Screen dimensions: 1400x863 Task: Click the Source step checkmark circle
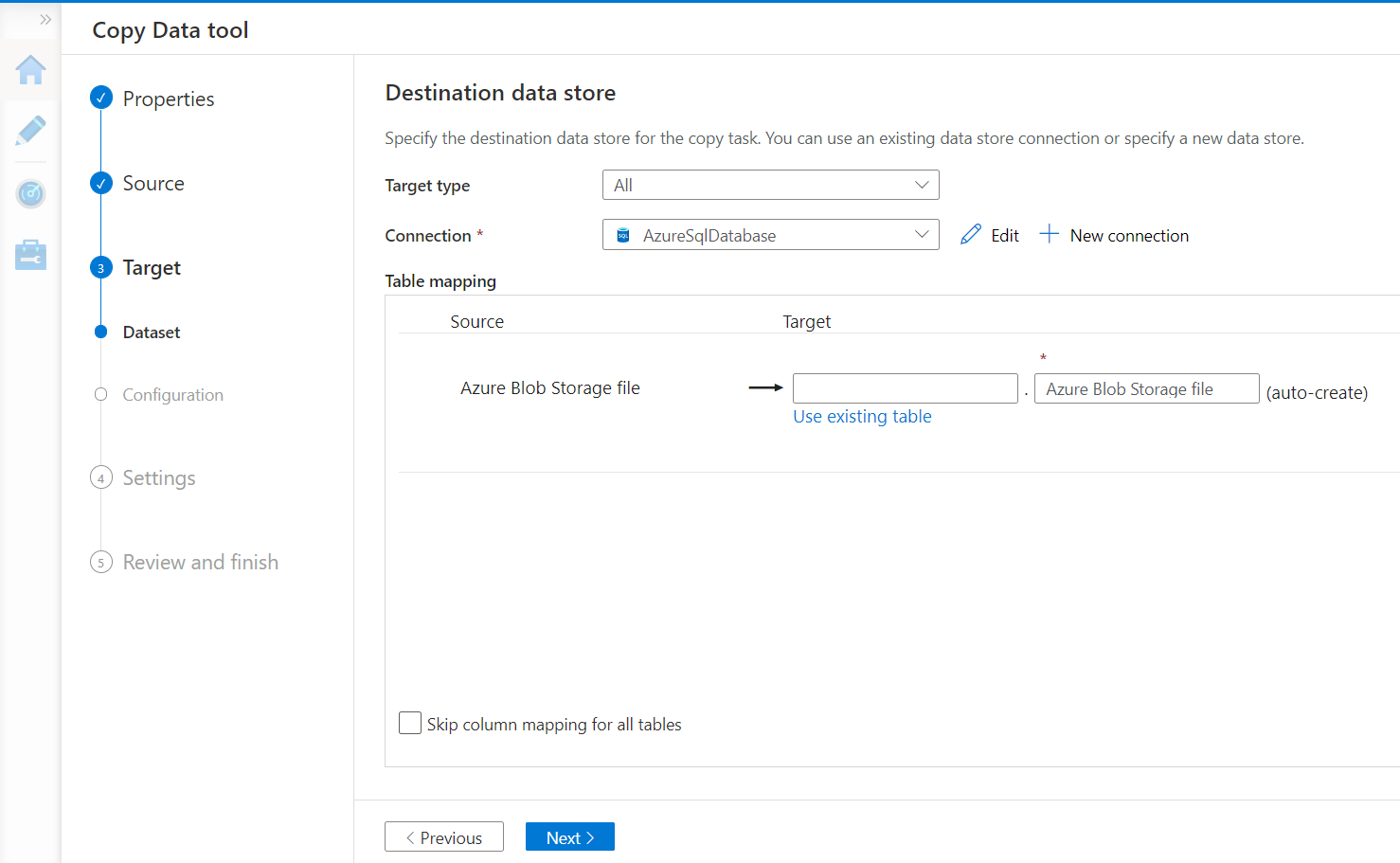tap(101, 183)
